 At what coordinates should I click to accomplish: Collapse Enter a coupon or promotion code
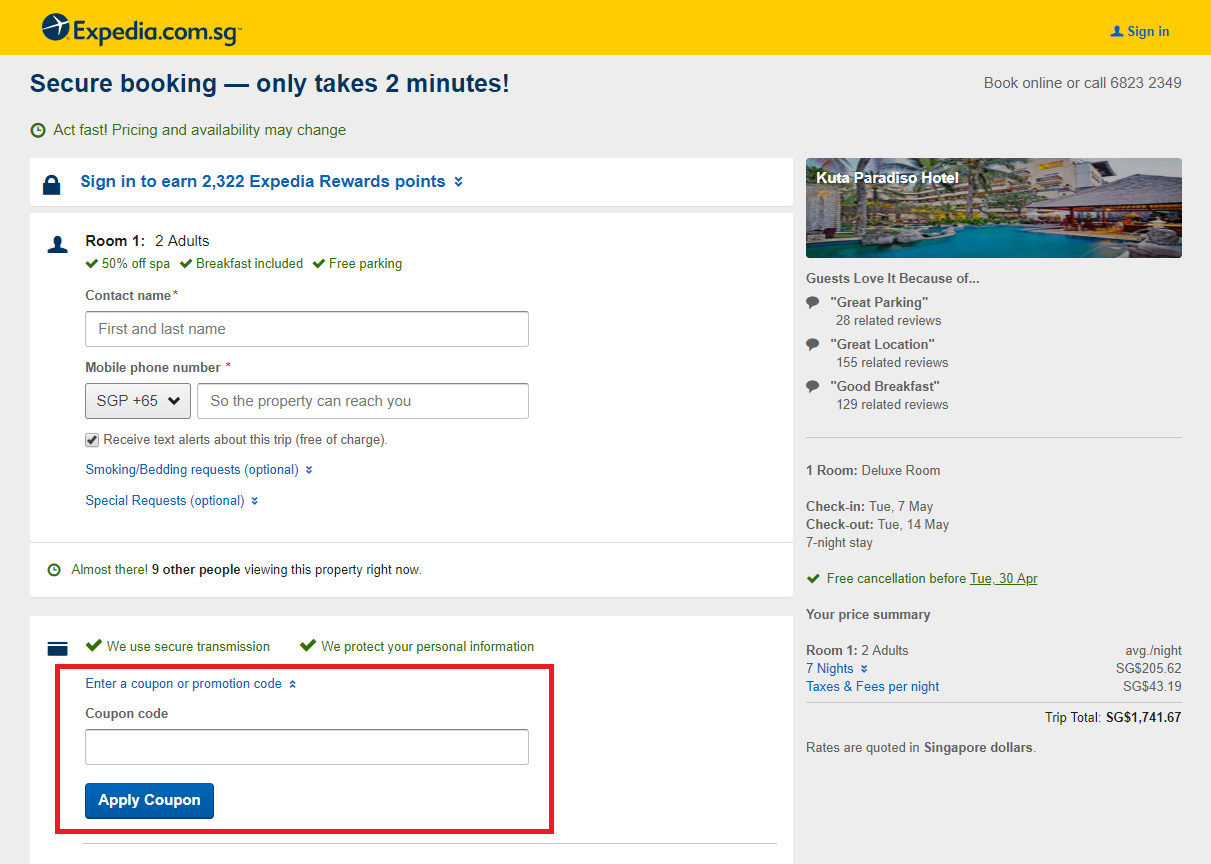click(191, 684)
